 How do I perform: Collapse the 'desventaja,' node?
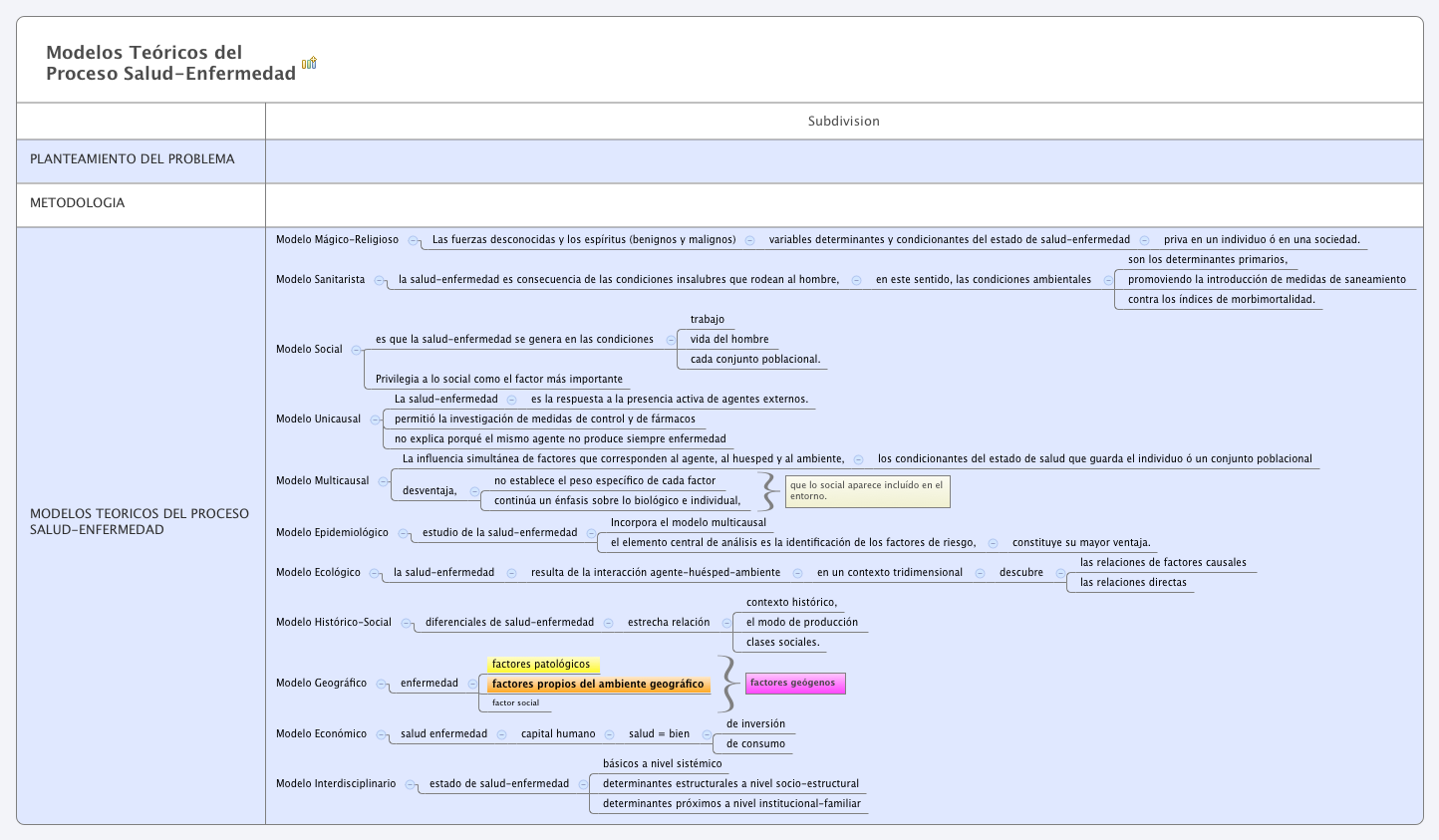click(x=474, y=491)
